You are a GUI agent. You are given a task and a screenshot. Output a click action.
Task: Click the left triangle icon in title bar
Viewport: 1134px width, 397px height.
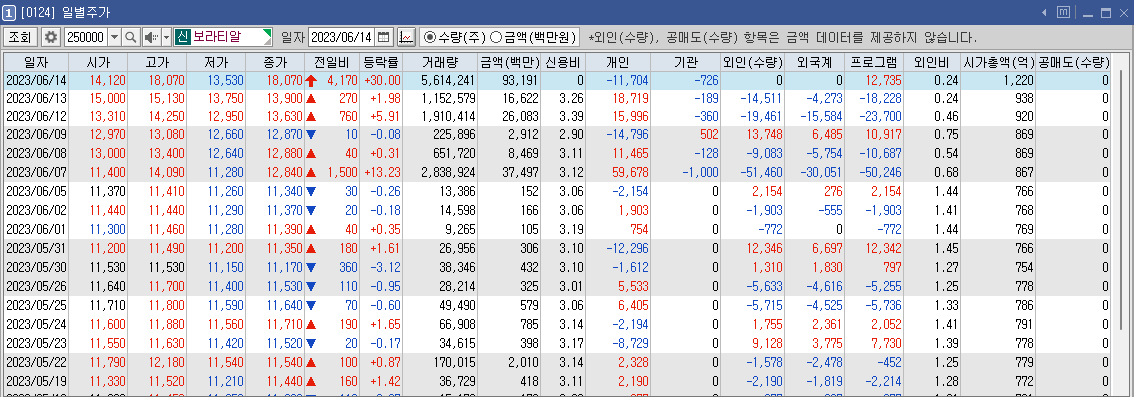(1044, 12)
